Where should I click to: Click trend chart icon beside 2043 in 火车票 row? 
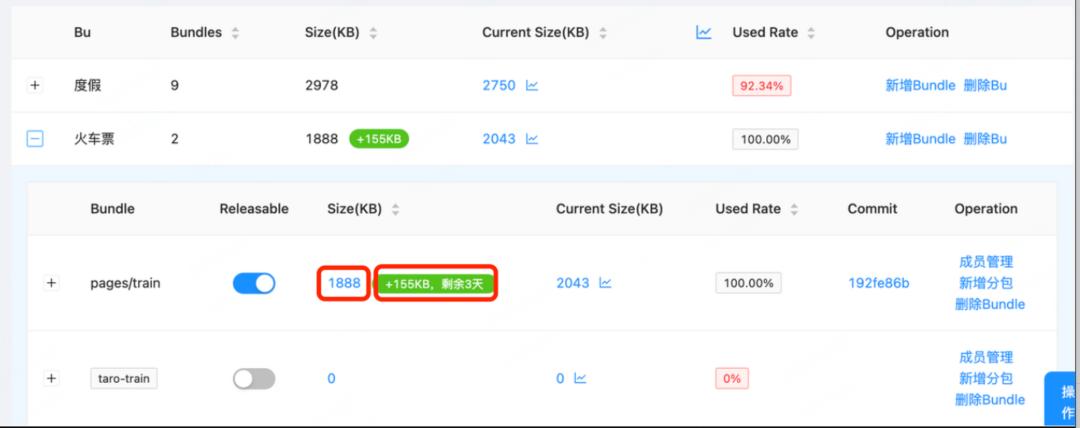pyautogui.click(x=532, y=139)
